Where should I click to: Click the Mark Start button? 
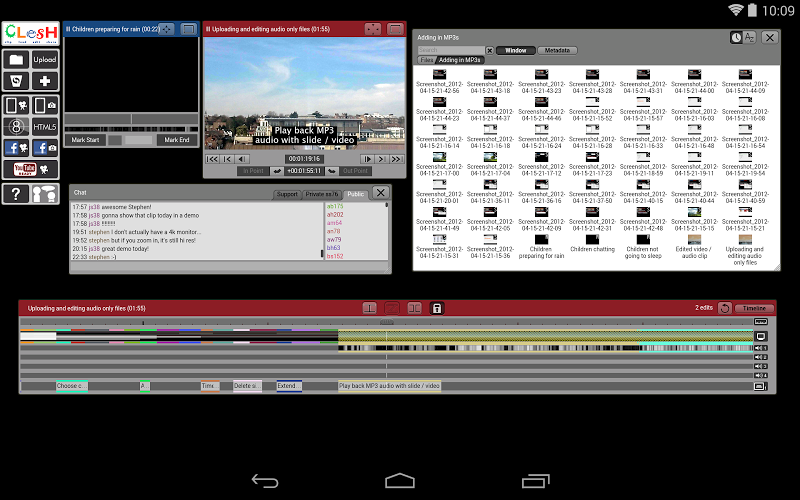[x=85, y=140]
